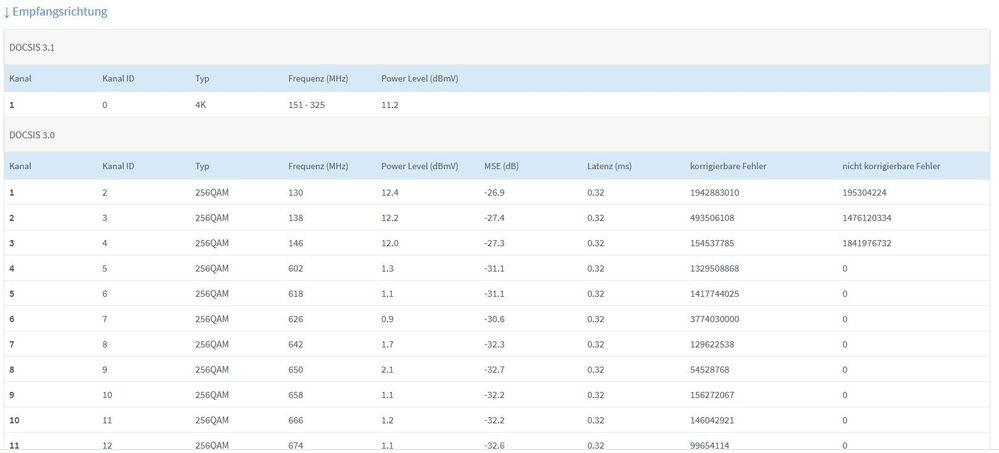
Task: Click the nicht korrigierbare Fehler column header
Action: tap(891, 166)
